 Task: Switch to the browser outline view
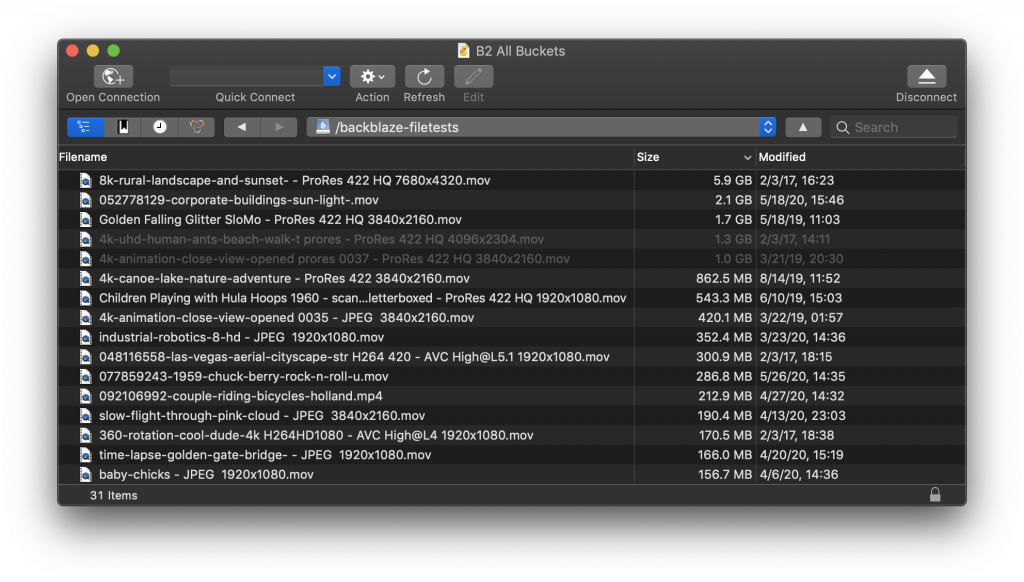coord(86,127)
